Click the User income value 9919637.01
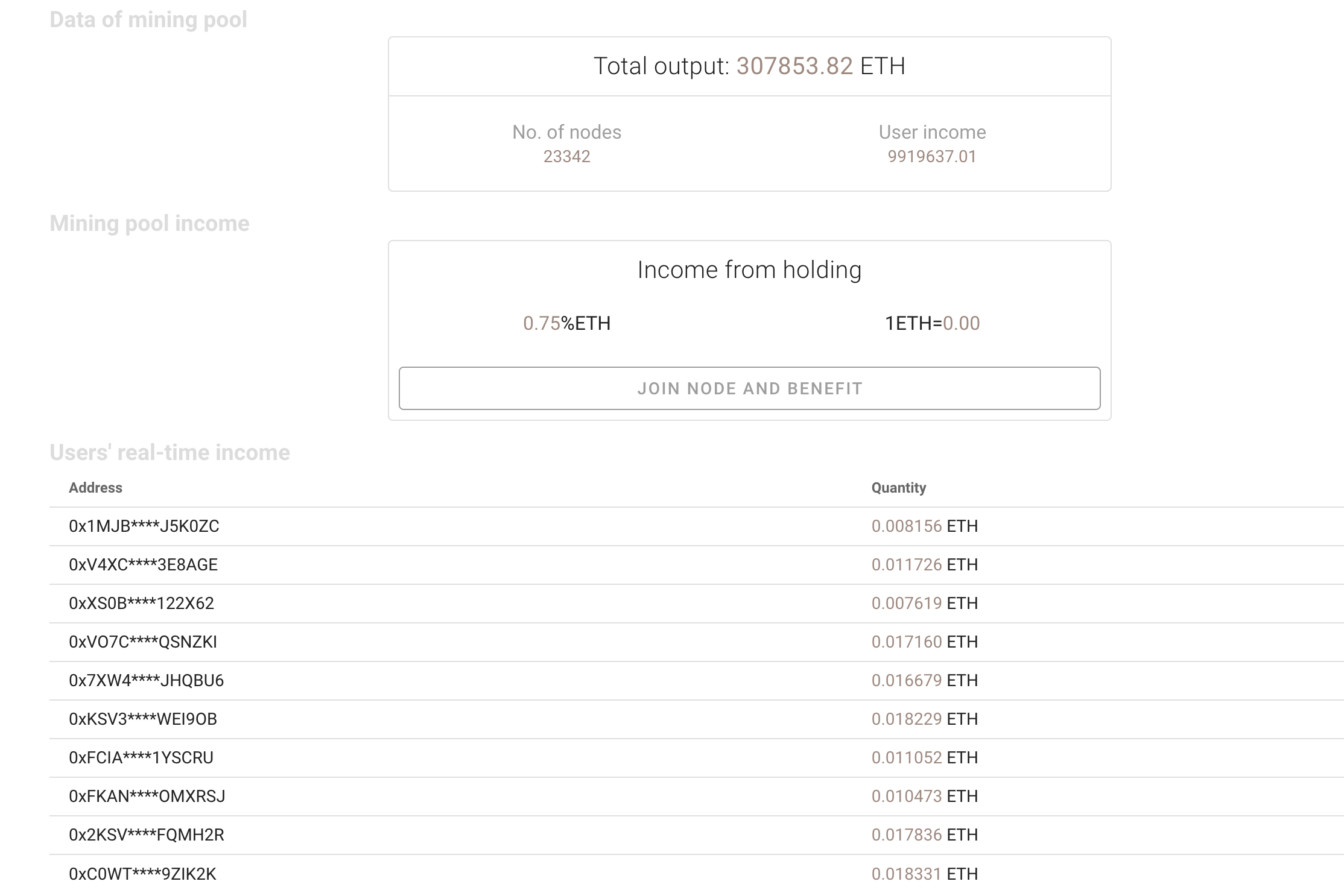The height and width of the screenshot is (896, 1344). [x=932, y=156]
